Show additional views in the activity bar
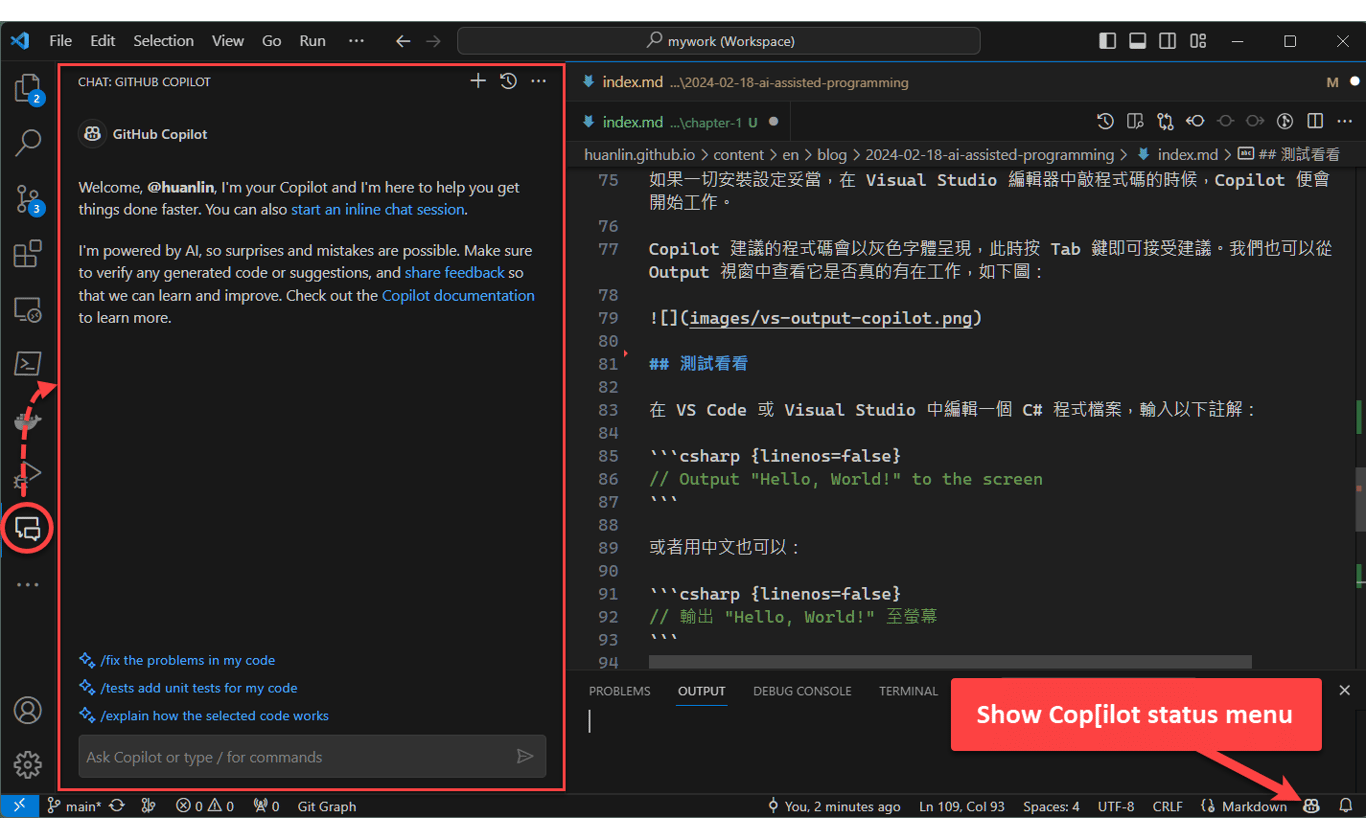The height and width of the screenshot is (840, 1366). point(28,585)
